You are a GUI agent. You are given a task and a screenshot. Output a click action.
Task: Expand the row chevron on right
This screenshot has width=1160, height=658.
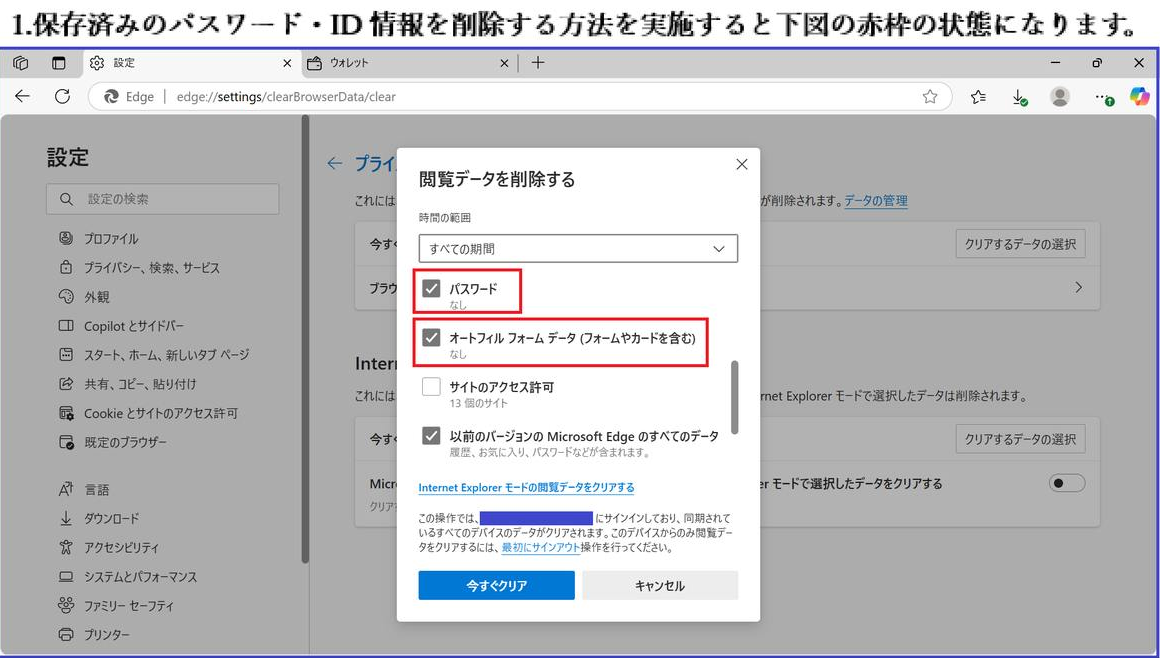click(1078, 287)
